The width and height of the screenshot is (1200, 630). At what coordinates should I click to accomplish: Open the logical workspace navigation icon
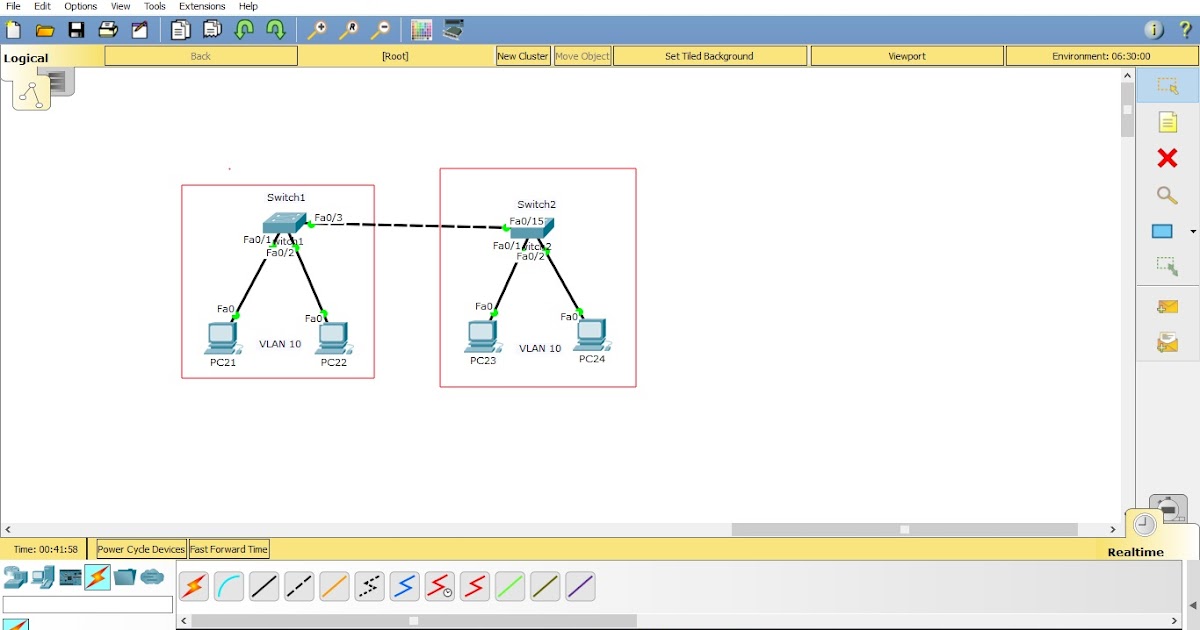(32, 94)
